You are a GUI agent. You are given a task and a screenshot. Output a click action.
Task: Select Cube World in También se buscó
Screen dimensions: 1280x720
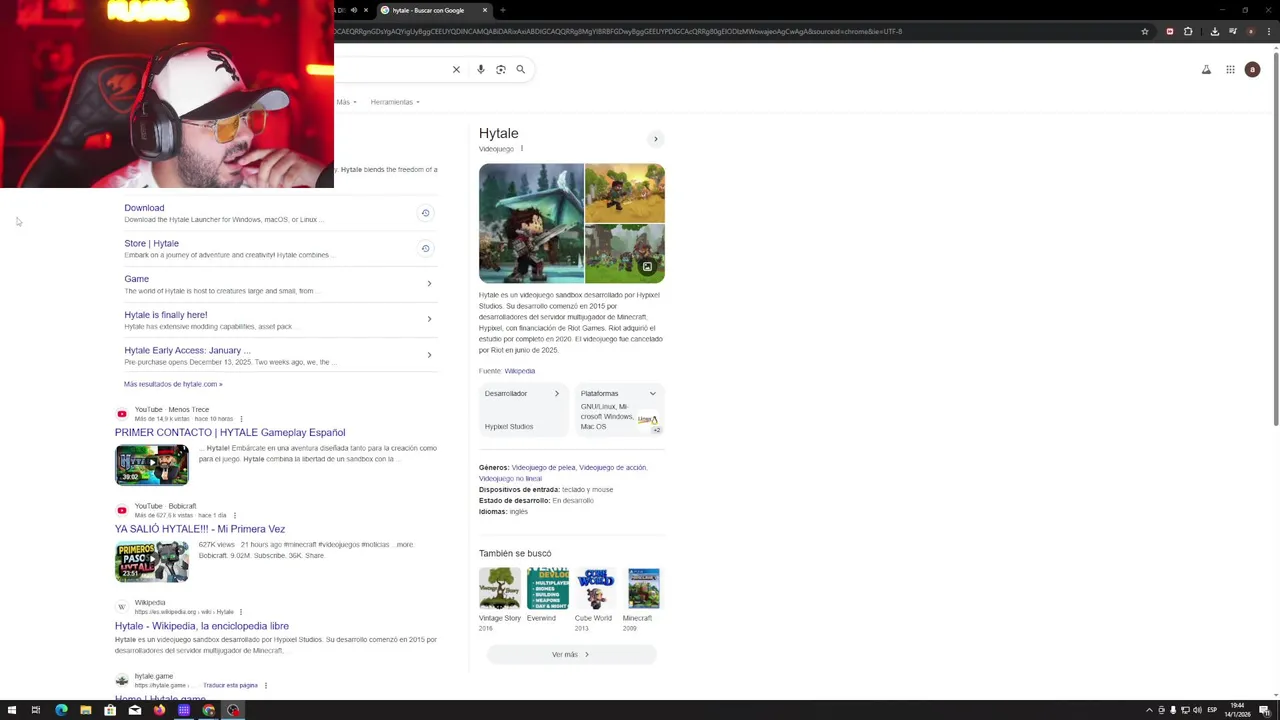pyautogui.click(x=595, y=599)
